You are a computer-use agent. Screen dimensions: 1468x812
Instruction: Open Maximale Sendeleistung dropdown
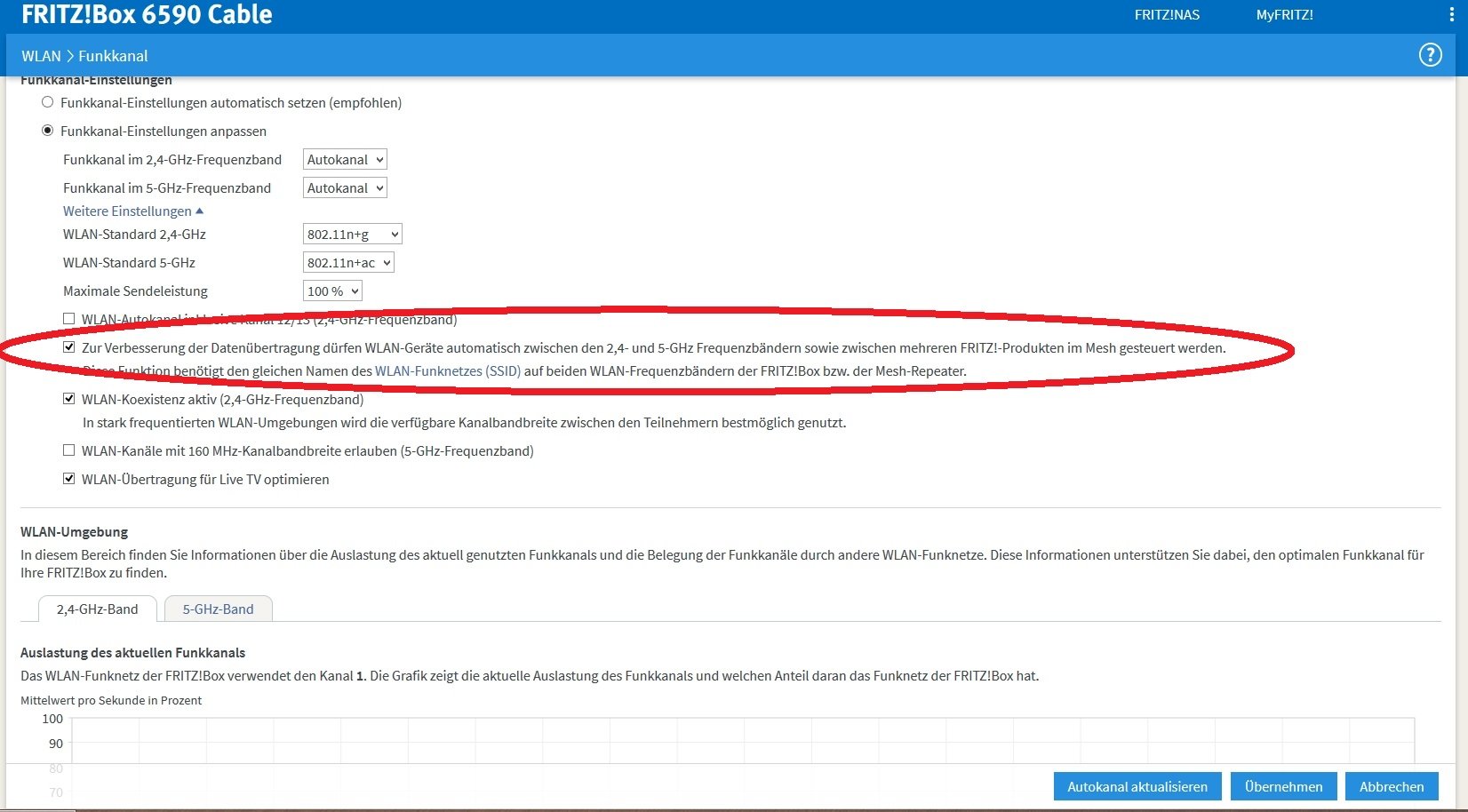point(332,291)
